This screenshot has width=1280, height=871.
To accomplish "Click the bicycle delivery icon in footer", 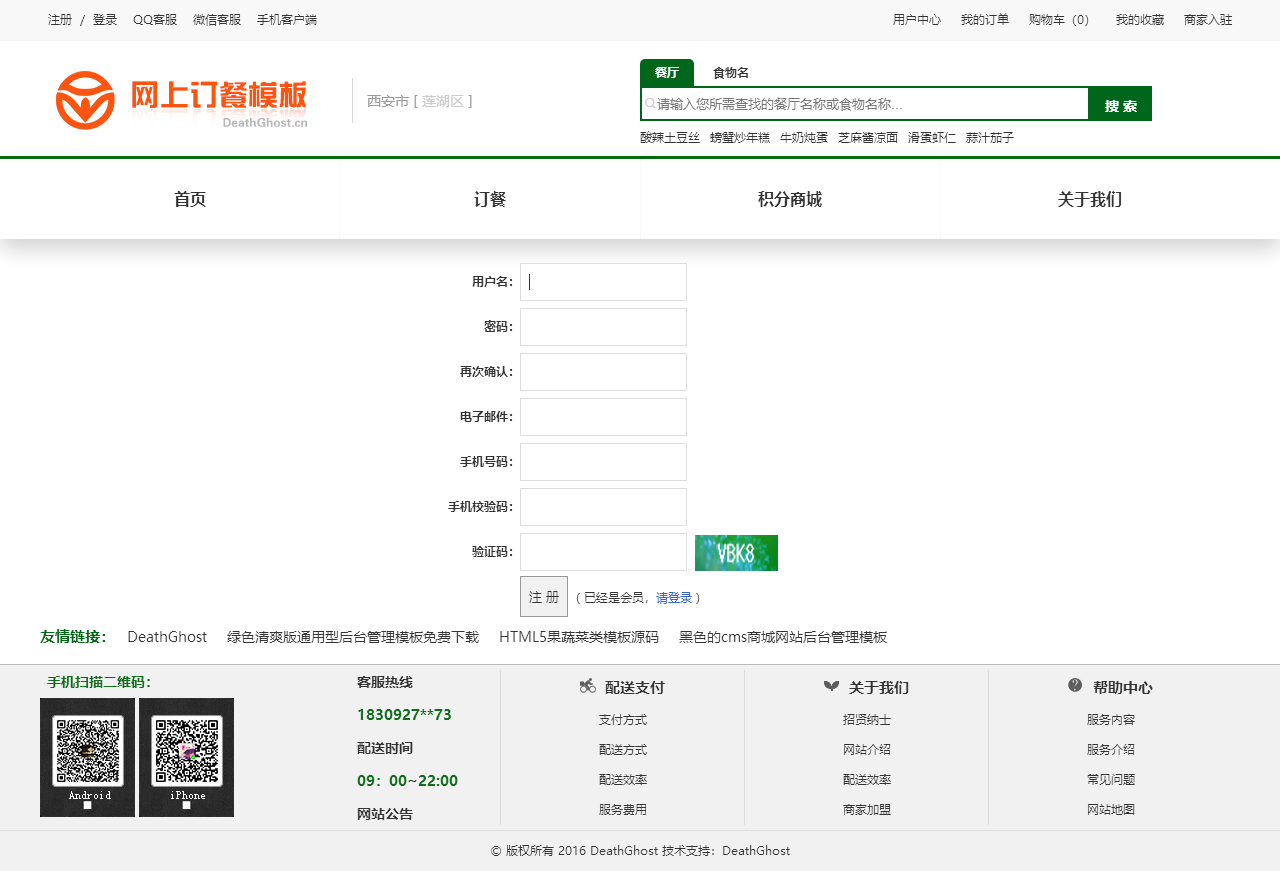I will click(588, 686).
